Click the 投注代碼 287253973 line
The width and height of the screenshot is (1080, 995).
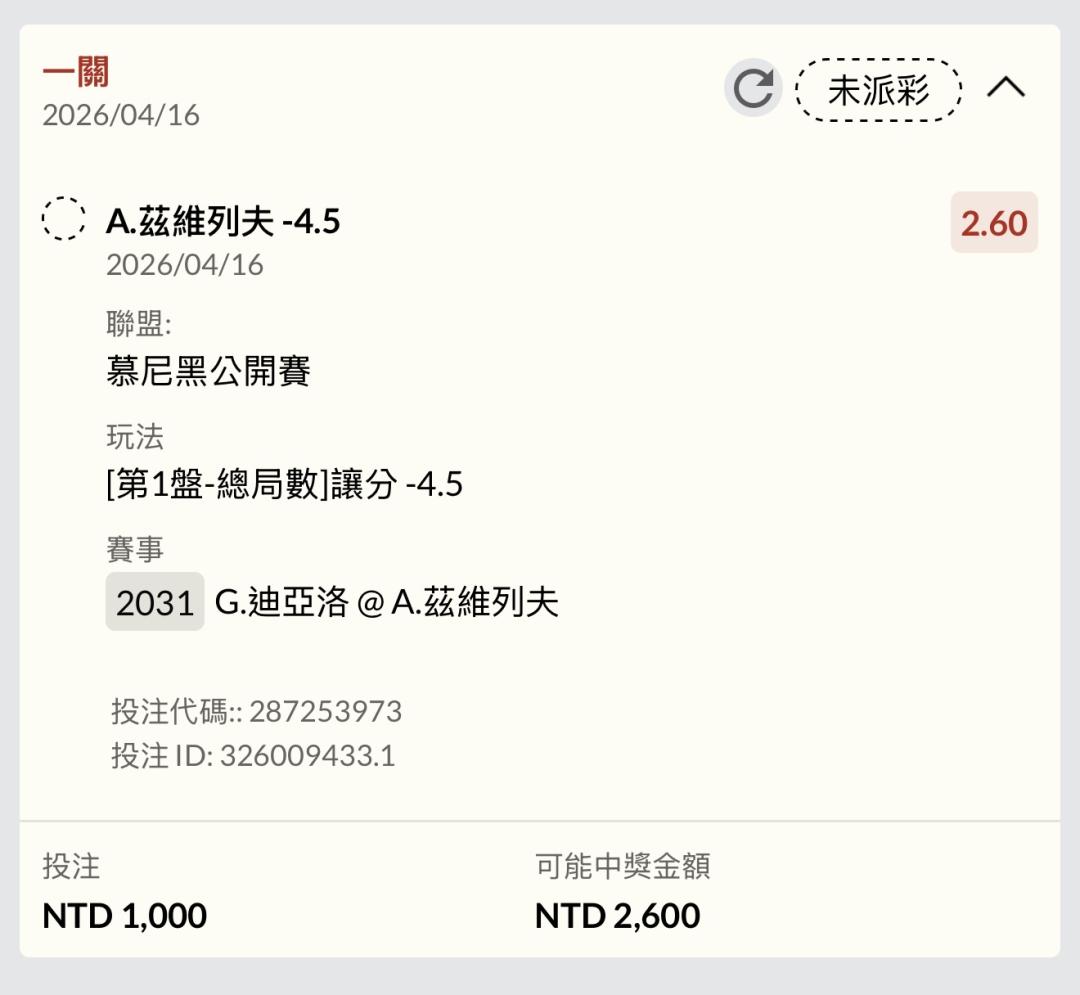point(256,711)
